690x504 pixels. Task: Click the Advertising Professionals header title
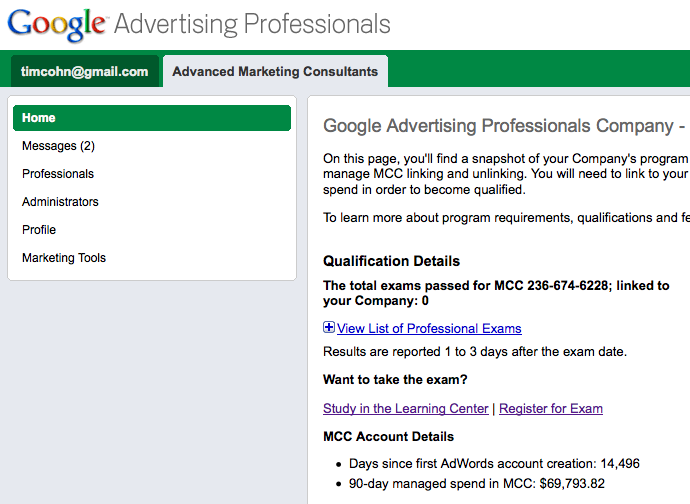pos(252,24)
